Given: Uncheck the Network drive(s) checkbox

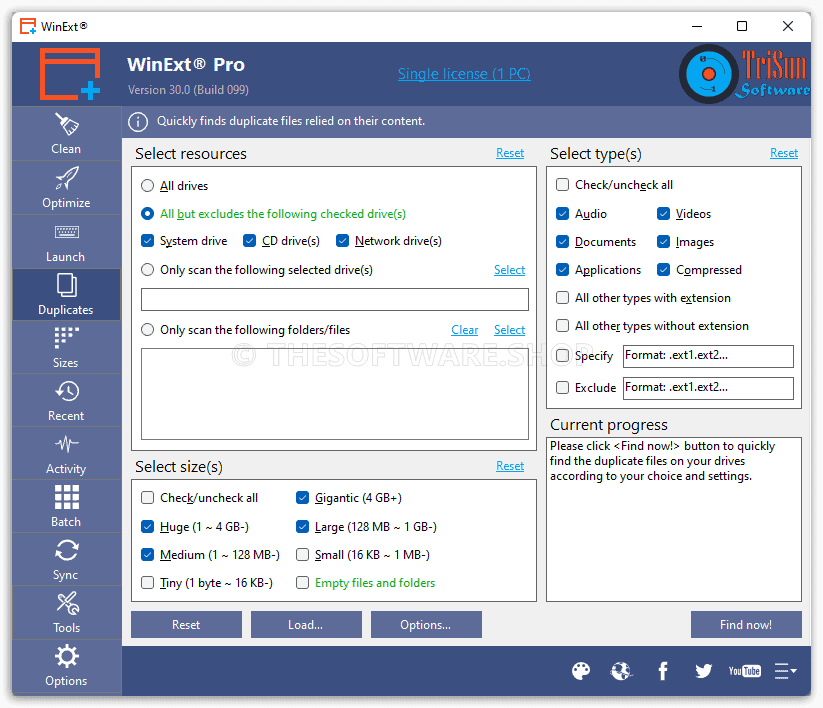Looking at the screenshot, I should (x=342, y=241).
